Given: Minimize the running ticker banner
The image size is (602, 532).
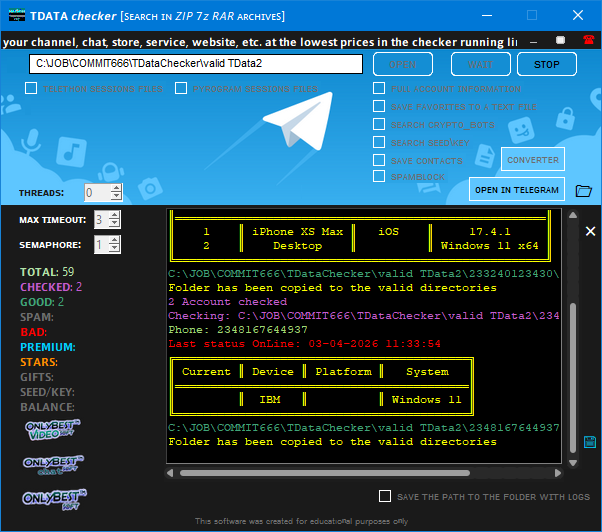Looking at the screenshot, I should click(533, 42).
